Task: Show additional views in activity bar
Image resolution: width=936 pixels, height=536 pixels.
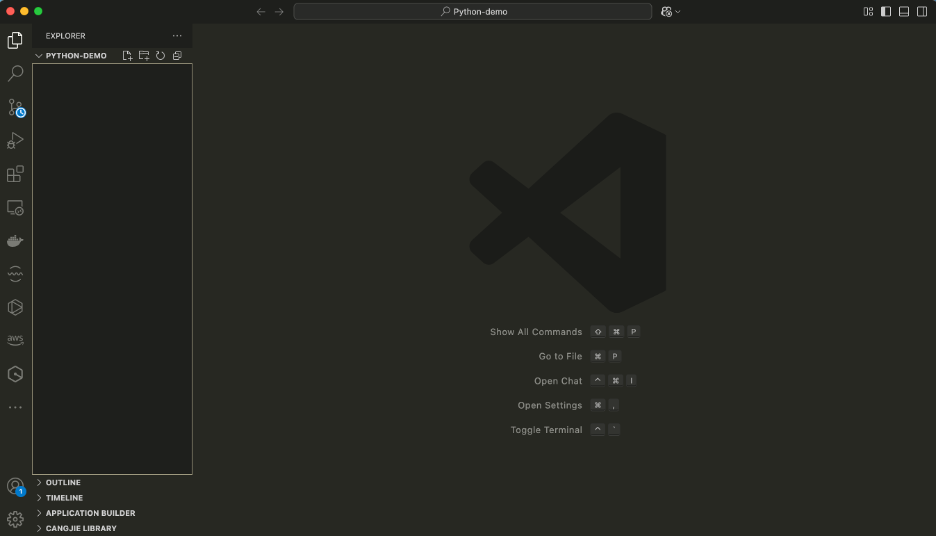Action: (15, 407)
